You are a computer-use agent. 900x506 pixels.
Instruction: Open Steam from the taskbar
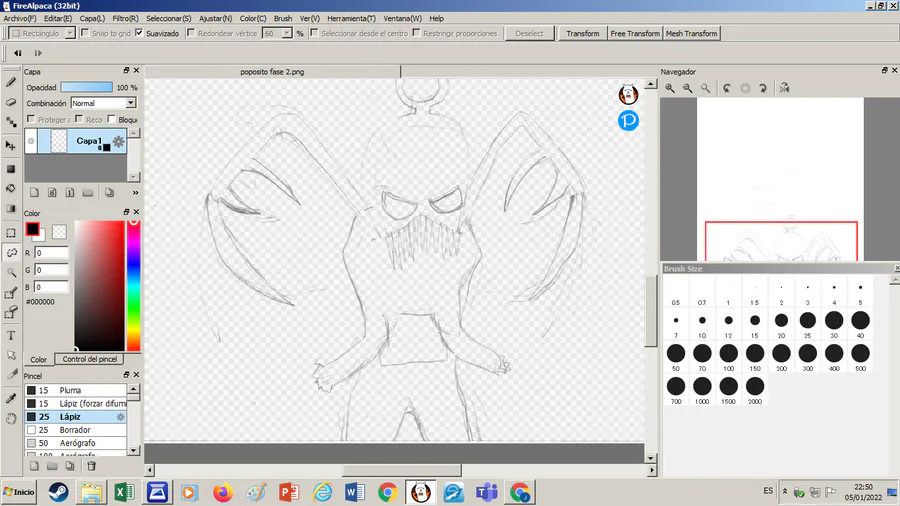[x=58, y=492]
